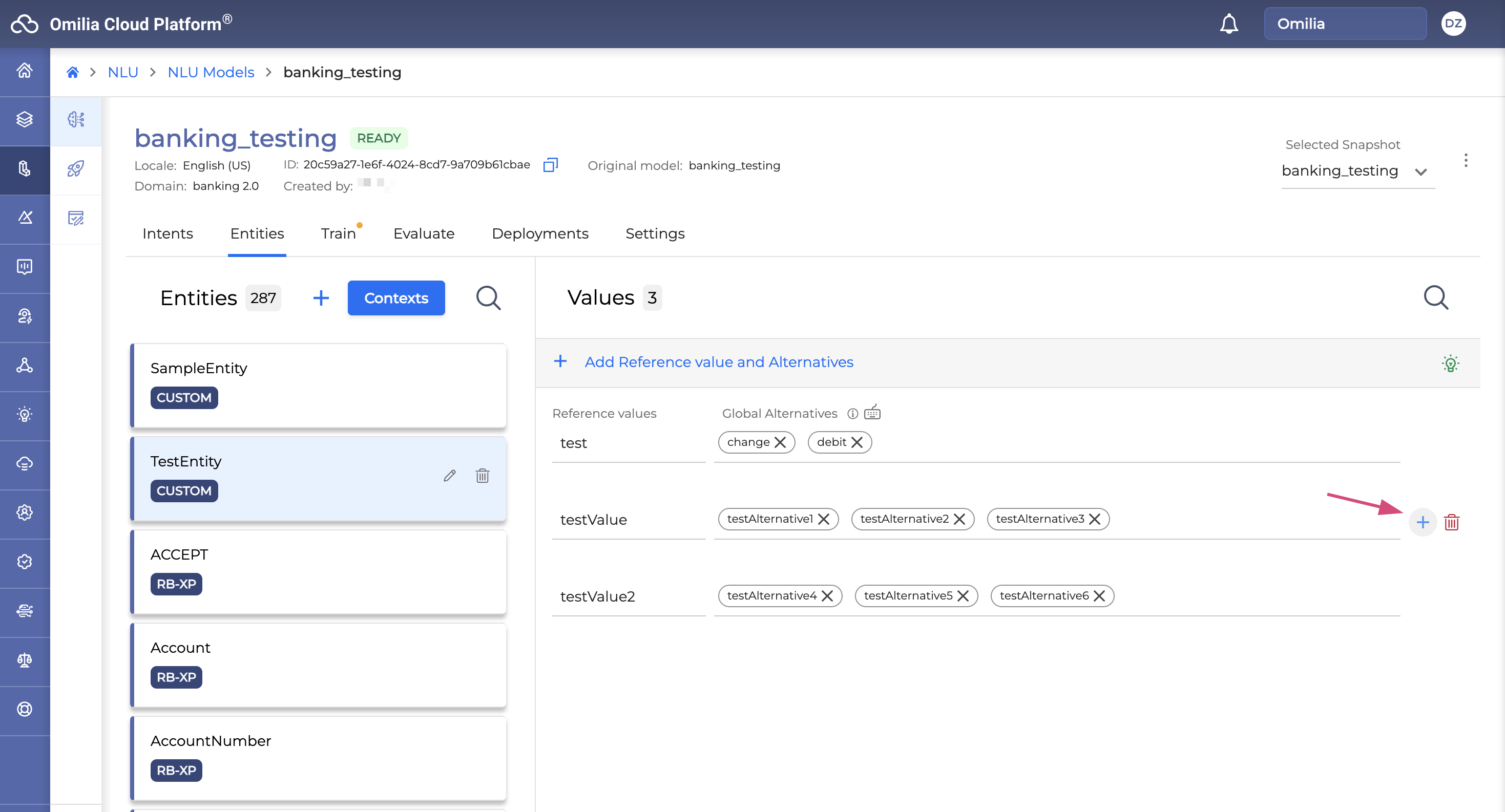1505x812 pixels.
Task: Delete testValue row with red trash
Action: coord(1451,522)
